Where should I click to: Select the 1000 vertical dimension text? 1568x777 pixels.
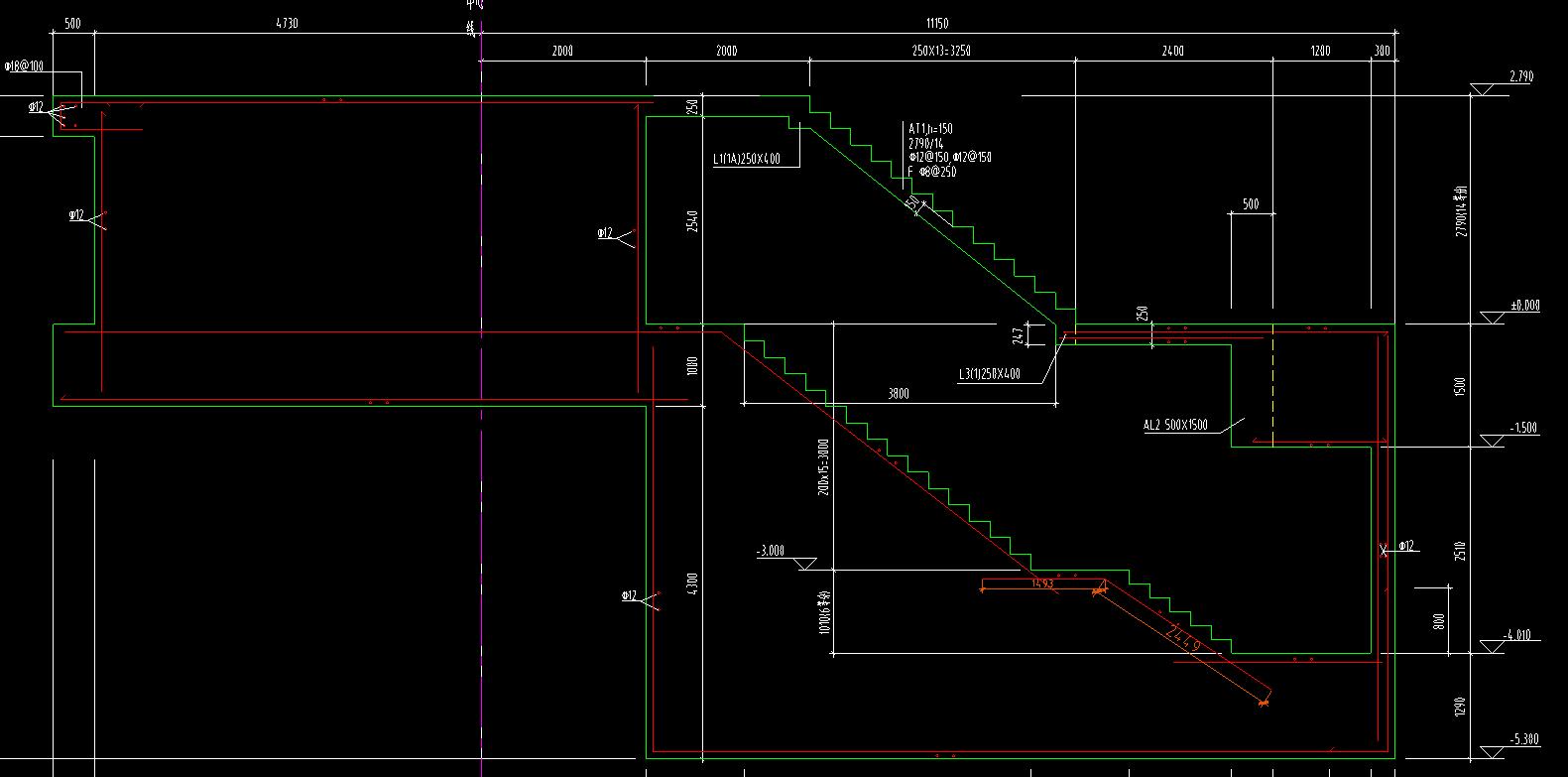tap(692, 365)
